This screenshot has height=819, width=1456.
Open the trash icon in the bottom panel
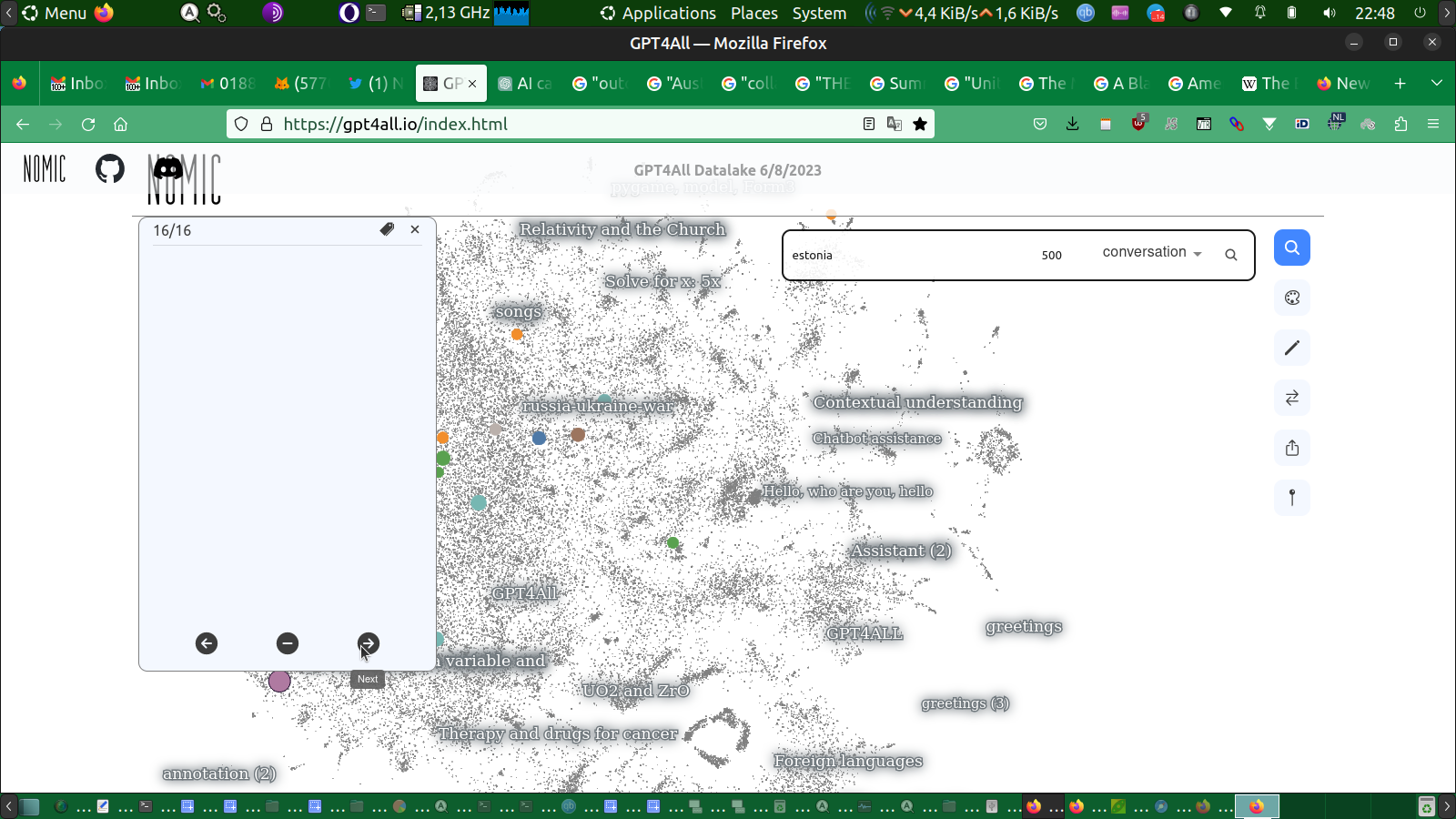1426,806
